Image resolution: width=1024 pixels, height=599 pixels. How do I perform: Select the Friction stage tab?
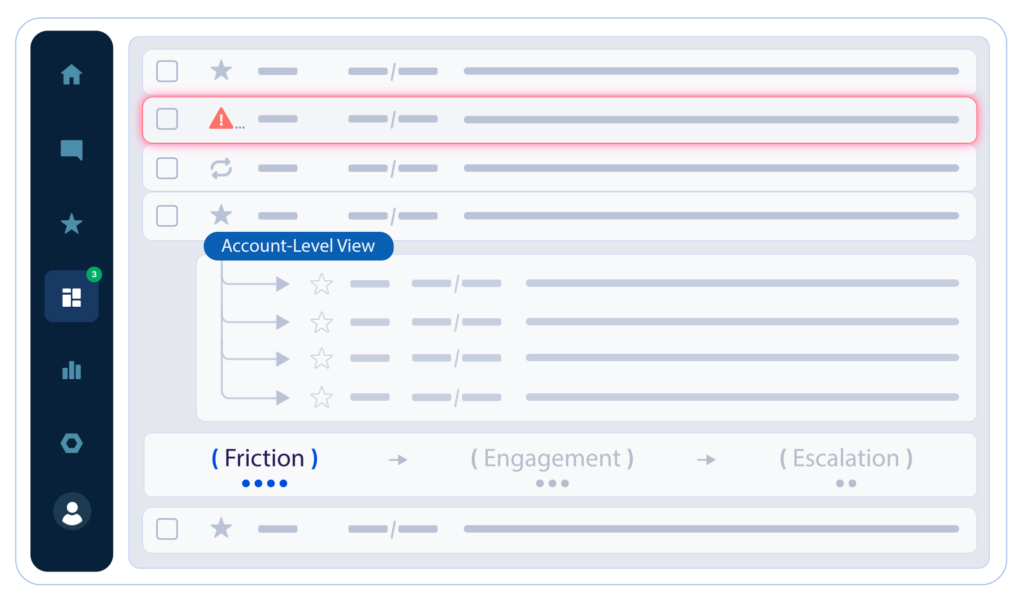point(264,459)
